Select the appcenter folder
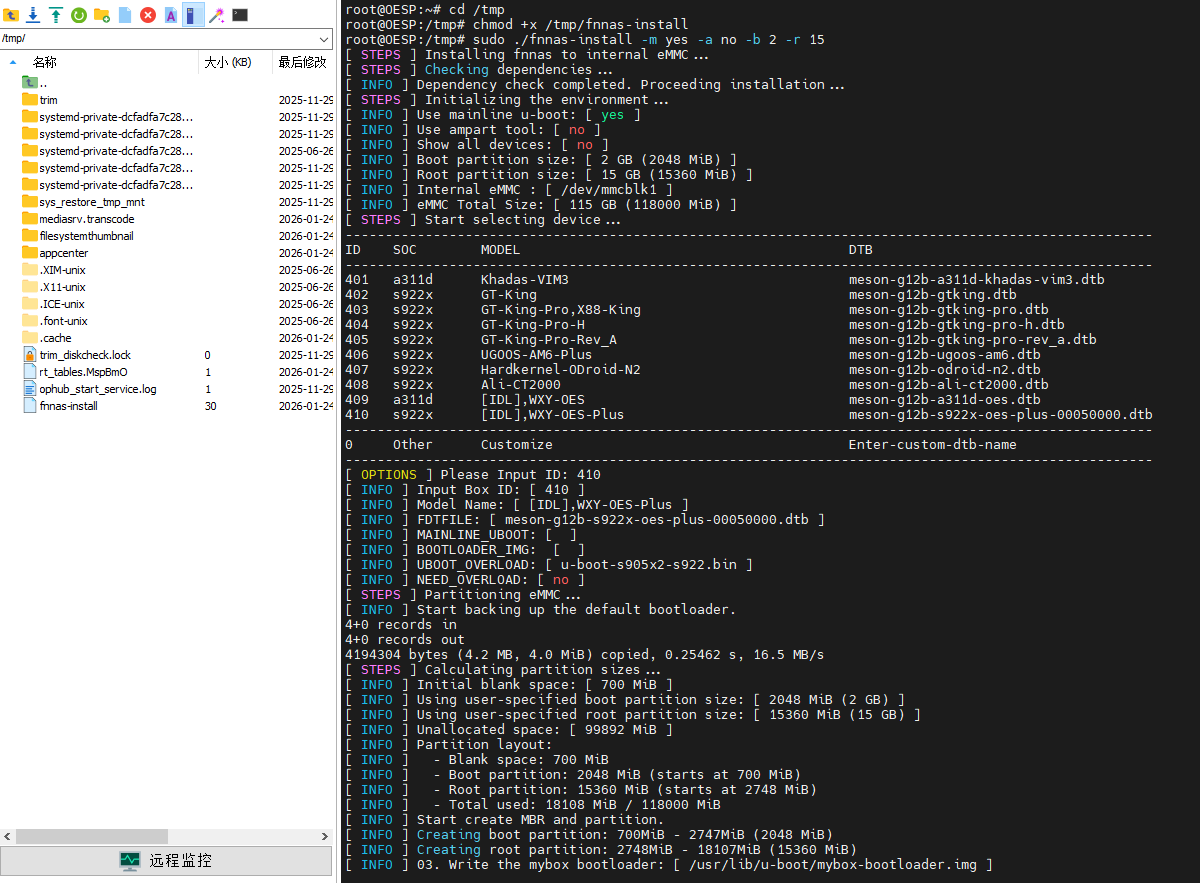 pos(63,253)
